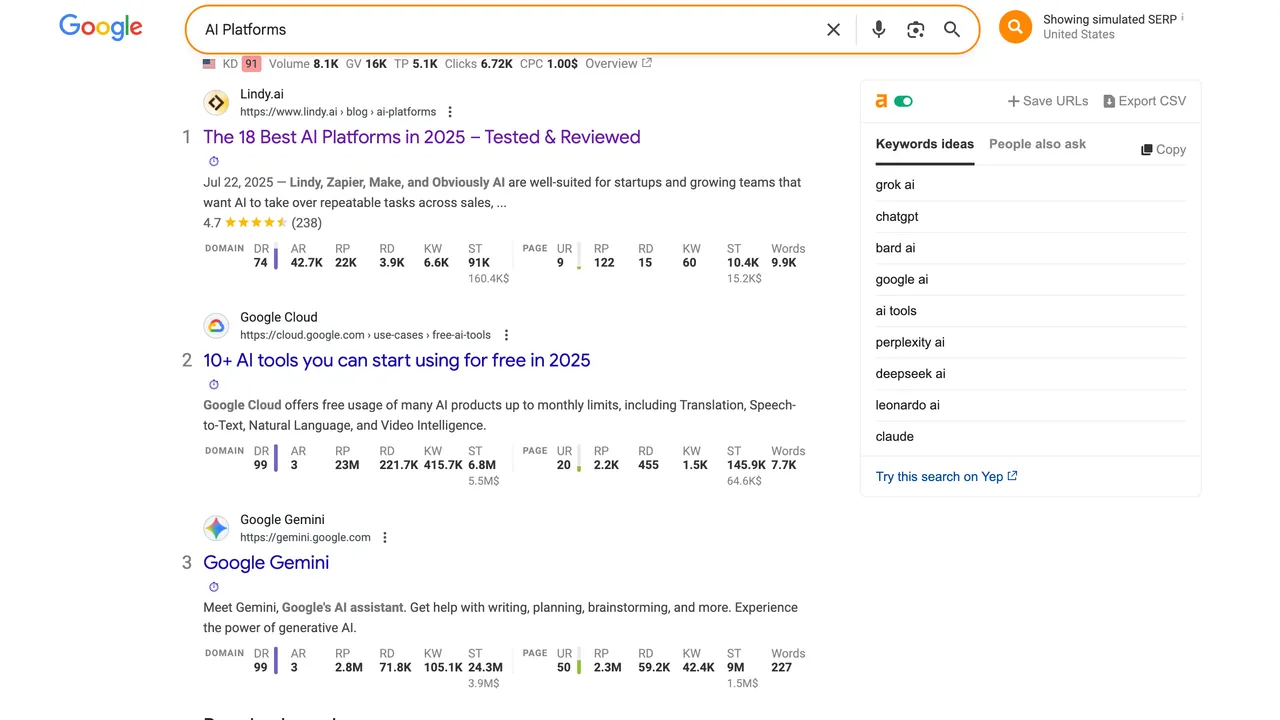Open '10+ AI tools you can start using' result
Viewport: 1280px width, 720px height.
397,360
